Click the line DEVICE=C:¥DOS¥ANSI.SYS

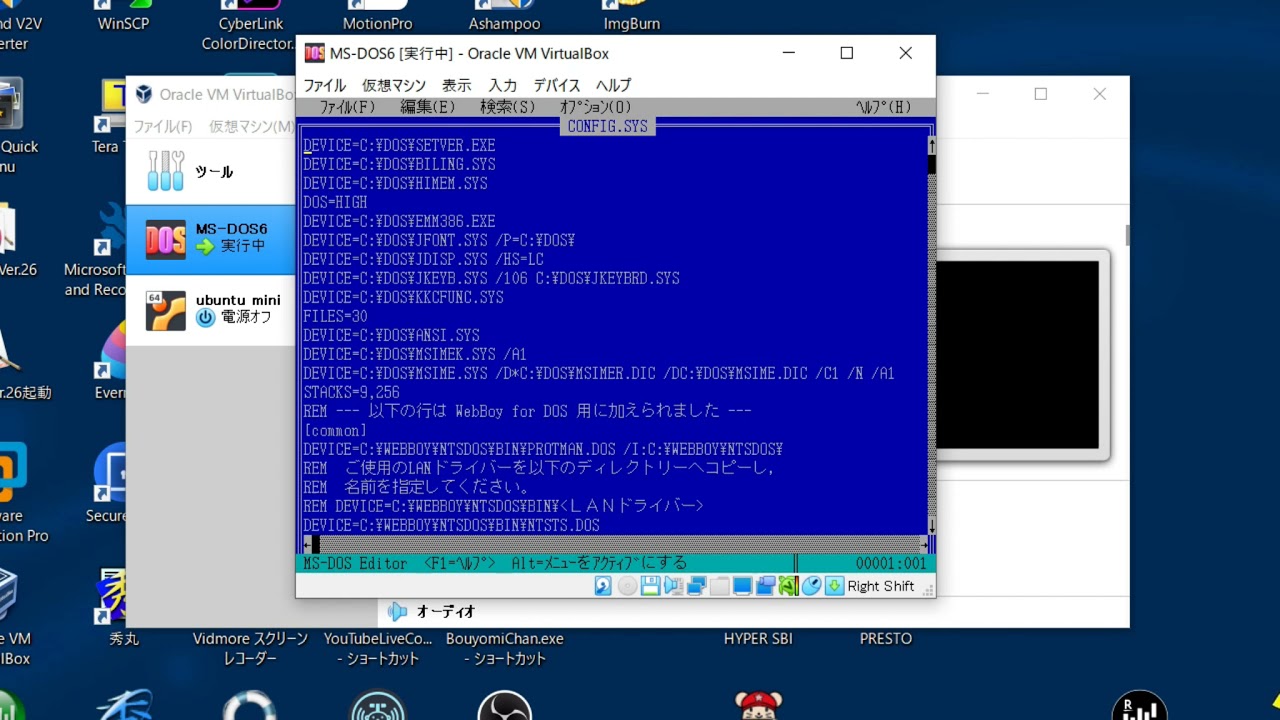pyautogui.click(x=391, y=335)
